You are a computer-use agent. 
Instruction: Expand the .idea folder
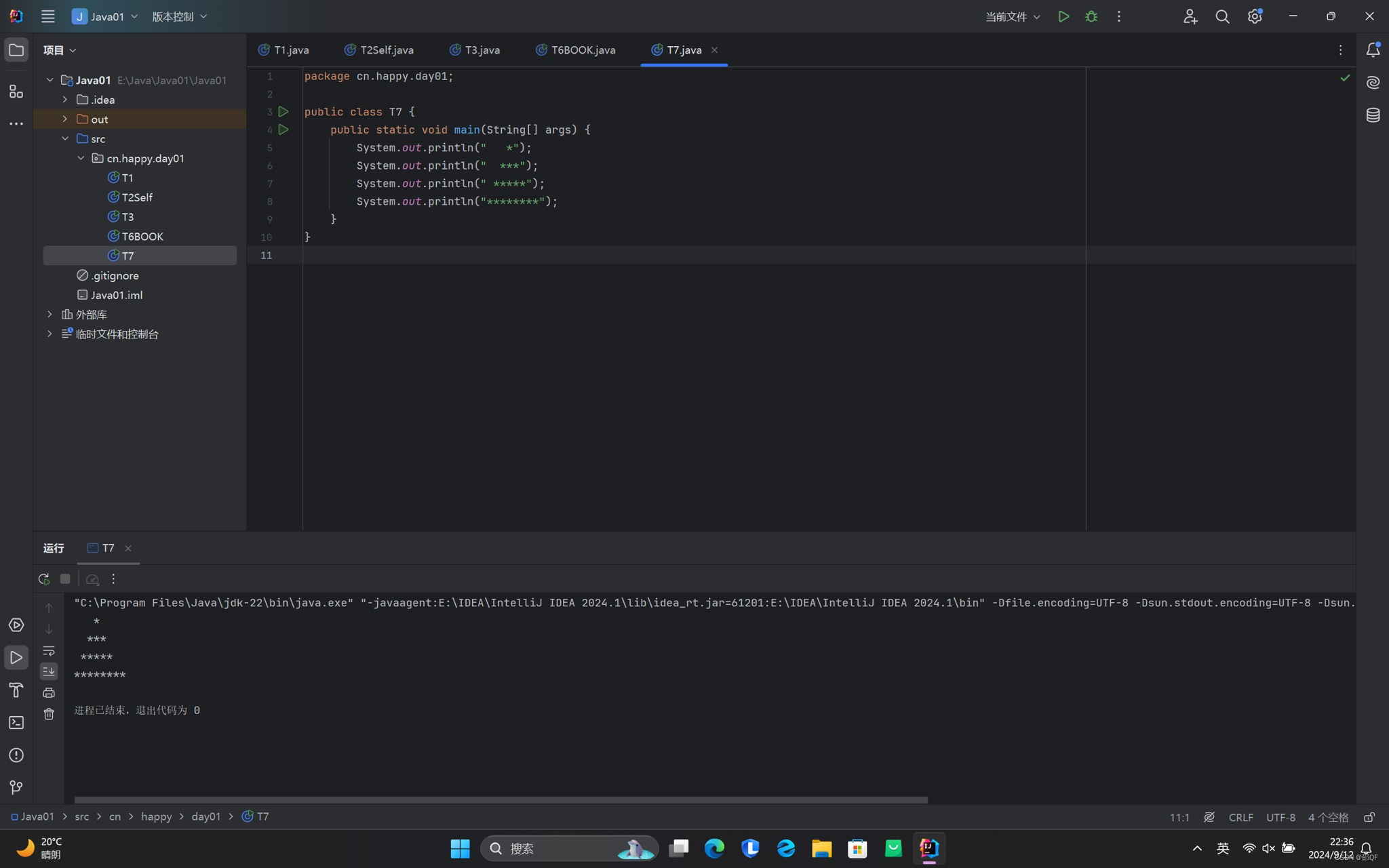pos(65,100)
